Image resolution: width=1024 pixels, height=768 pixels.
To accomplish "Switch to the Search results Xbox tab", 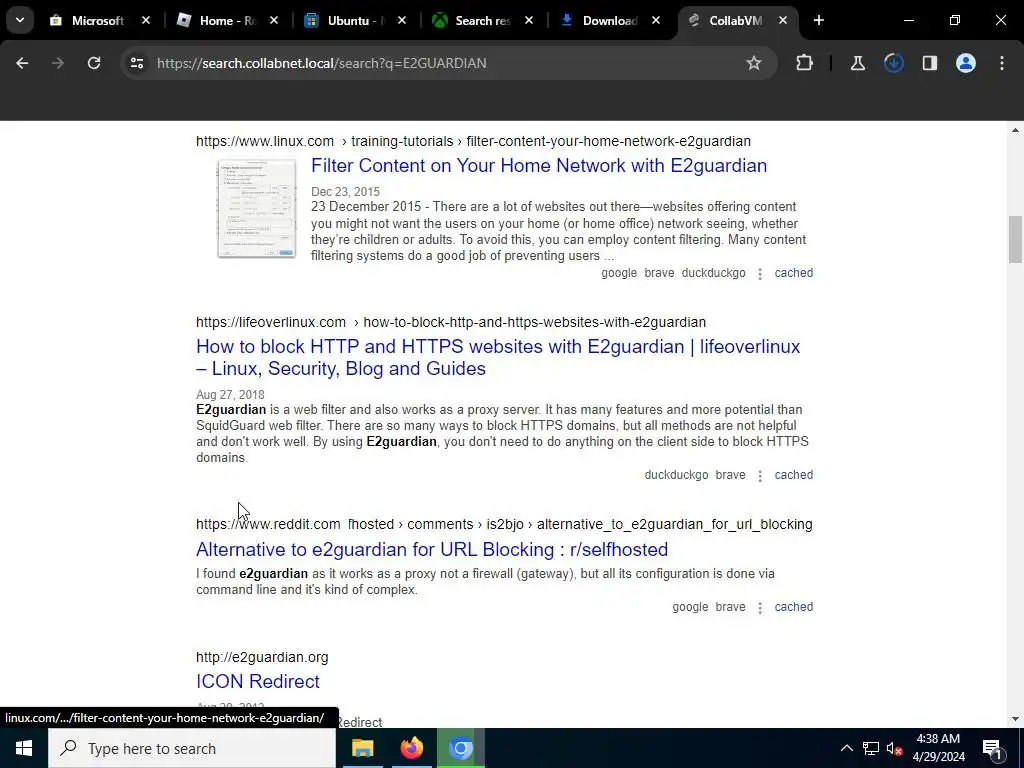I will pos(481,20).
